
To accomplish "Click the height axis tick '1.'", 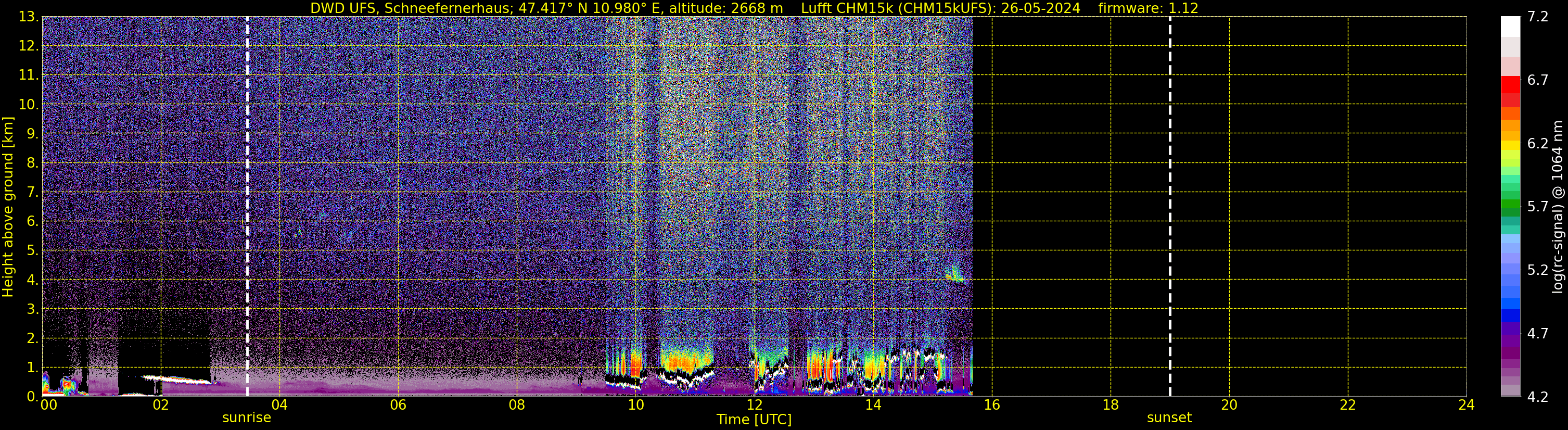I will (32, 368).
